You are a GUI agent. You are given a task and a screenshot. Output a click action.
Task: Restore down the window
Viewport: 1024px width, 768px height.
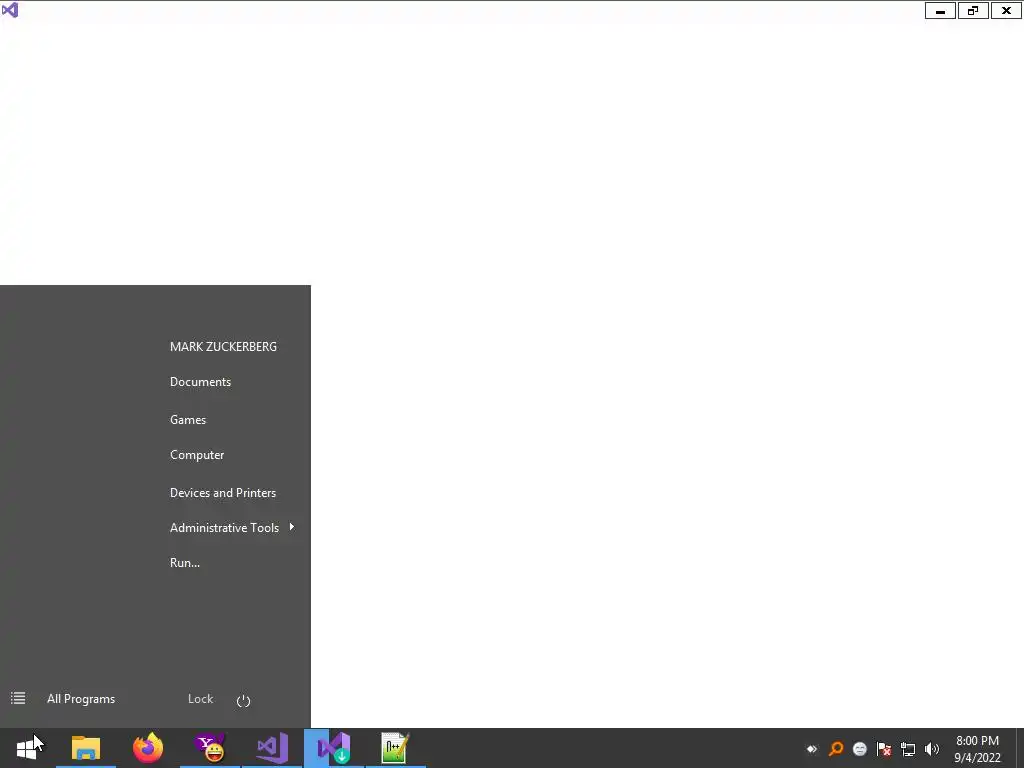(973, 10)
